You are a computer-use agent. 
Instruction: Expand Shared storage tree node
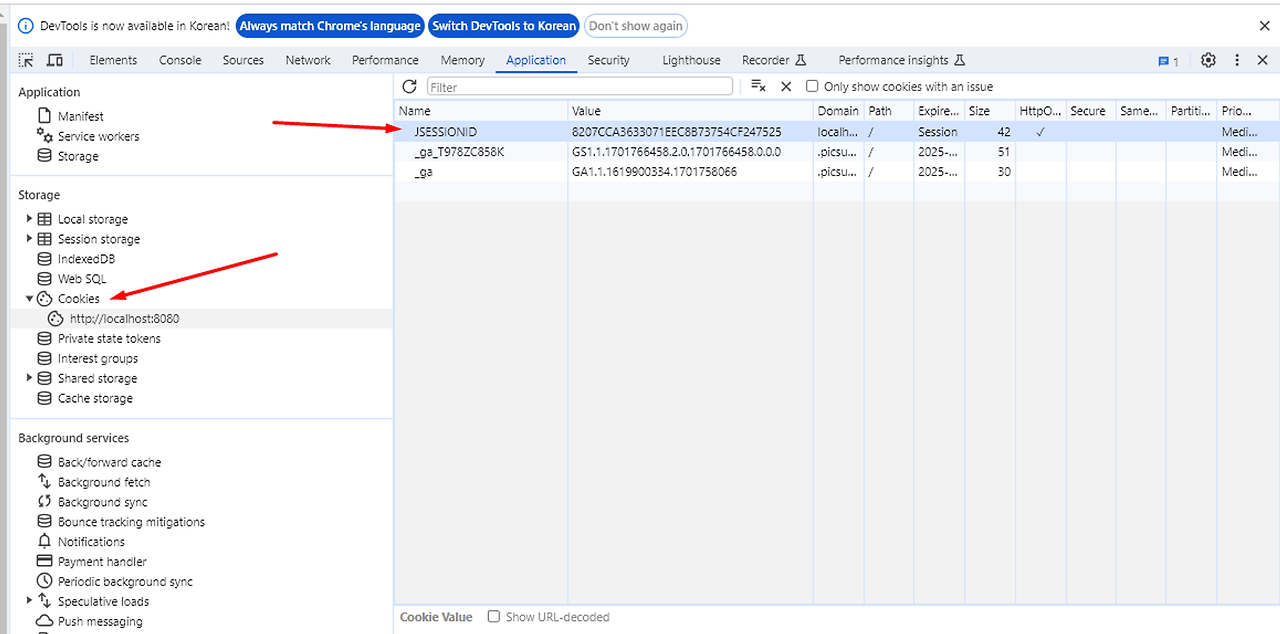pos(29,378)
